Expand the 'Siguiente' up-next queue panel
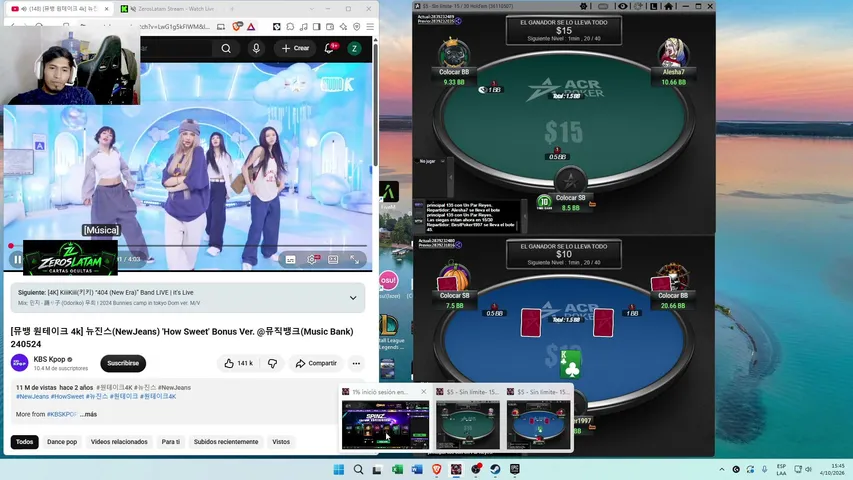 (x=353, y=298)
